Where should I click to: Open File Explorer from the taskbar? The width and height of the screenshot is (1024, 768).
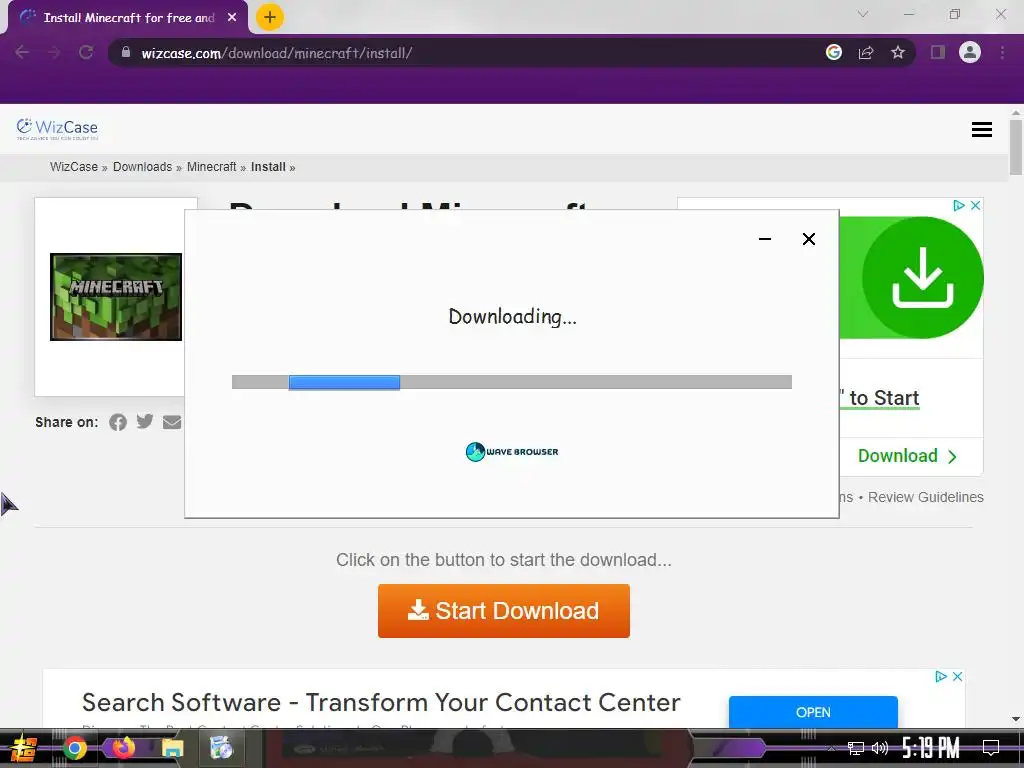[x=172, y=748]
